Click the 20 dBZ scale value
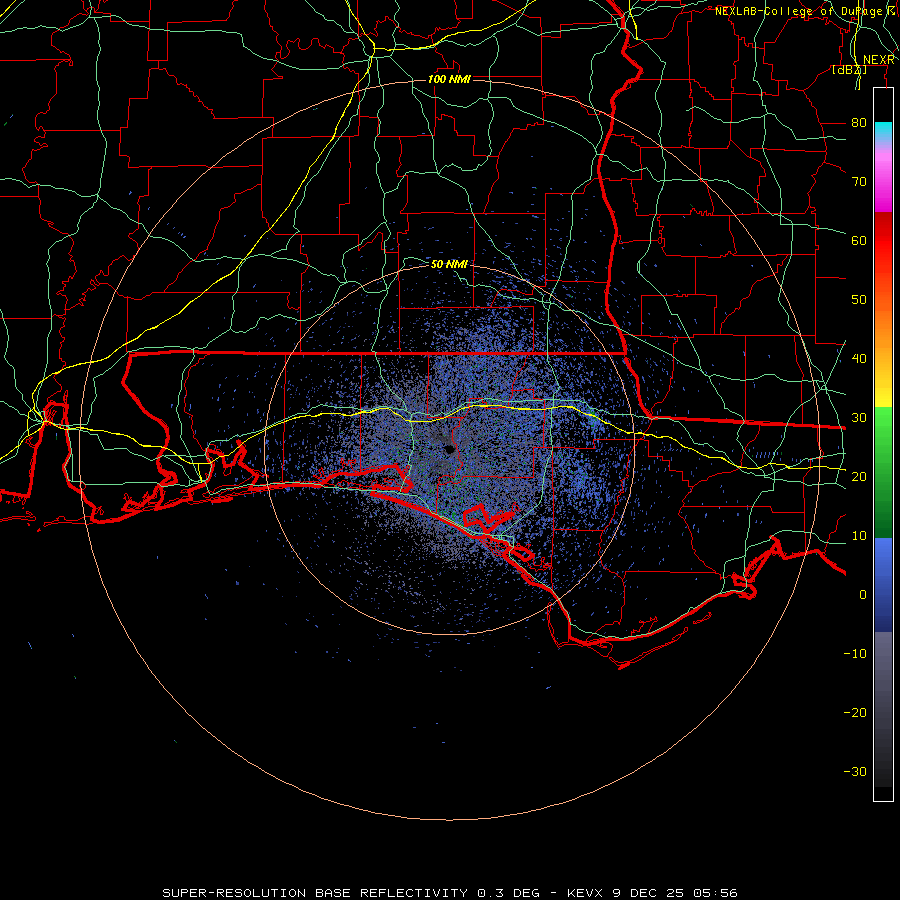 859,477
